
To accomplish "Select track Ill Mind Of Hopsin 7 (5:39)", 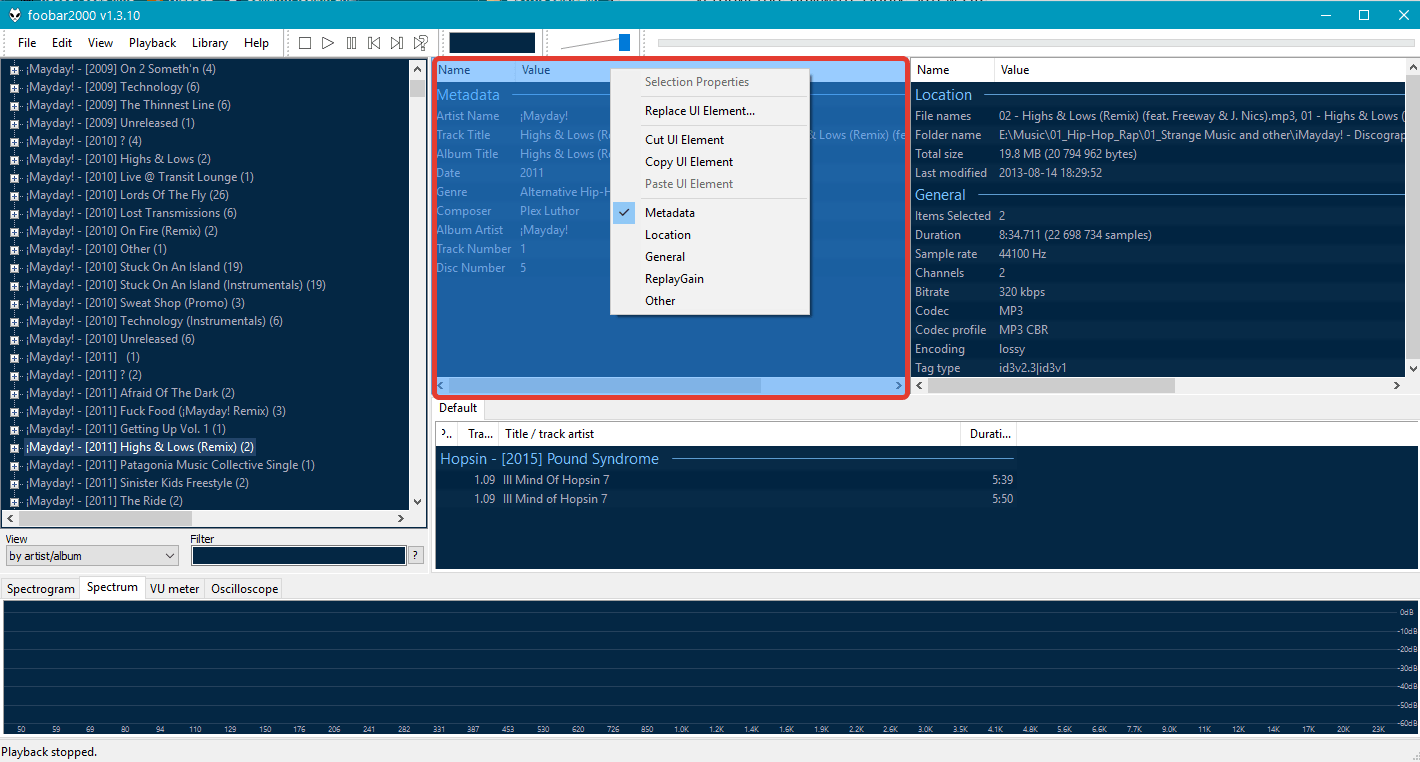I will pos(727,480).
